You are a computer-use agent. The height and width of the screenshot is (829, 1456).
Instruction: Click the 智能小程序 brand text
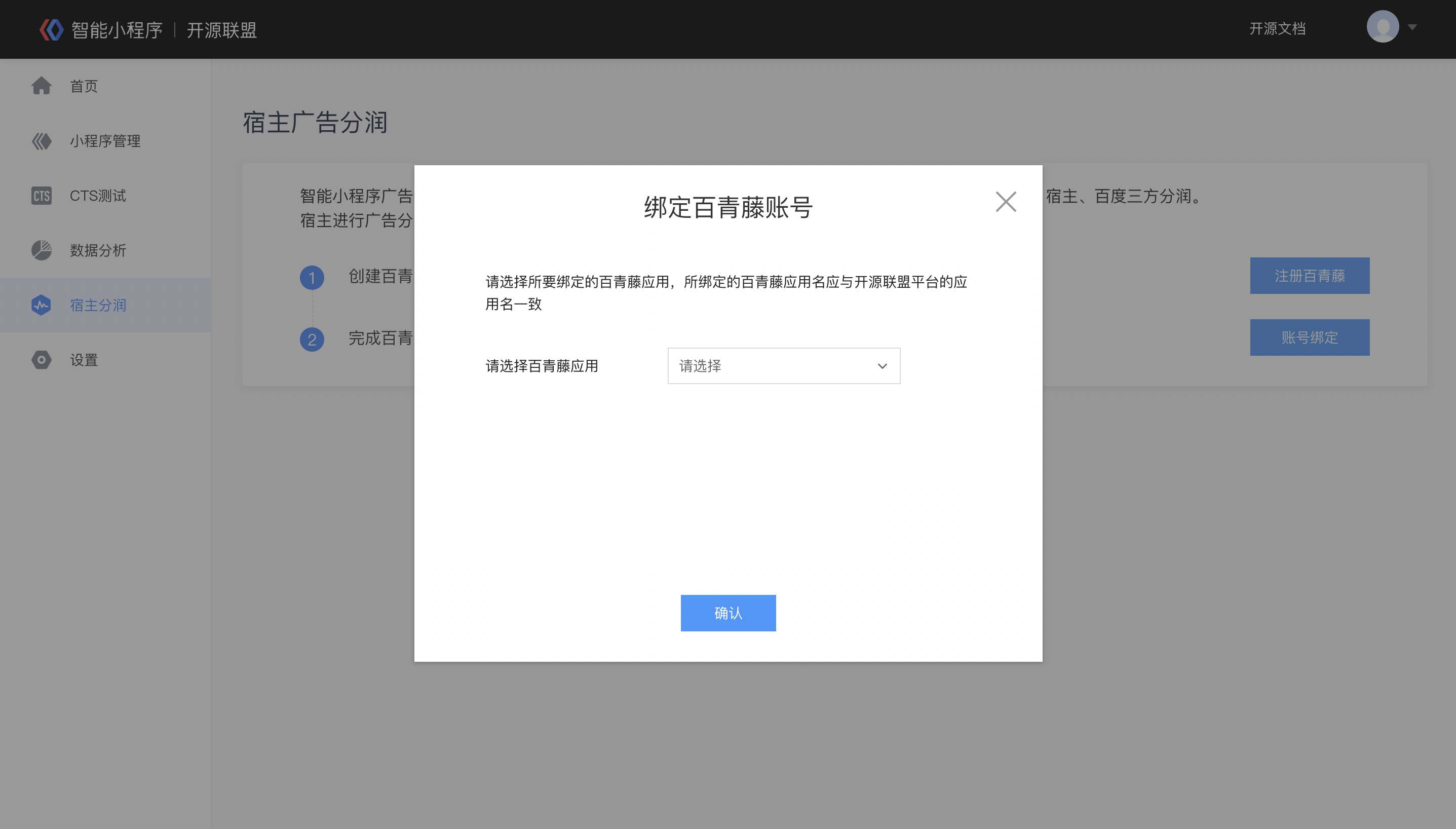(117, 30)
